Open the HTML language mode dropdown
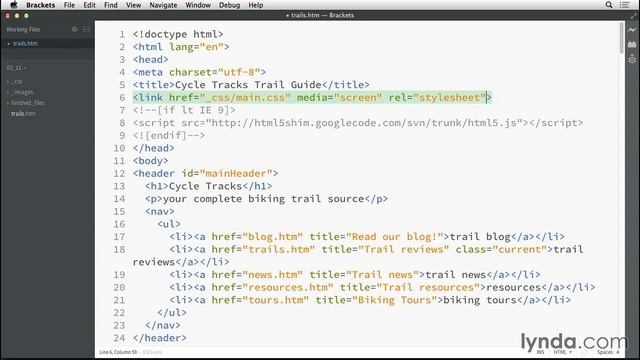This screenshot has height=360, width=640. tap(562, 352)
